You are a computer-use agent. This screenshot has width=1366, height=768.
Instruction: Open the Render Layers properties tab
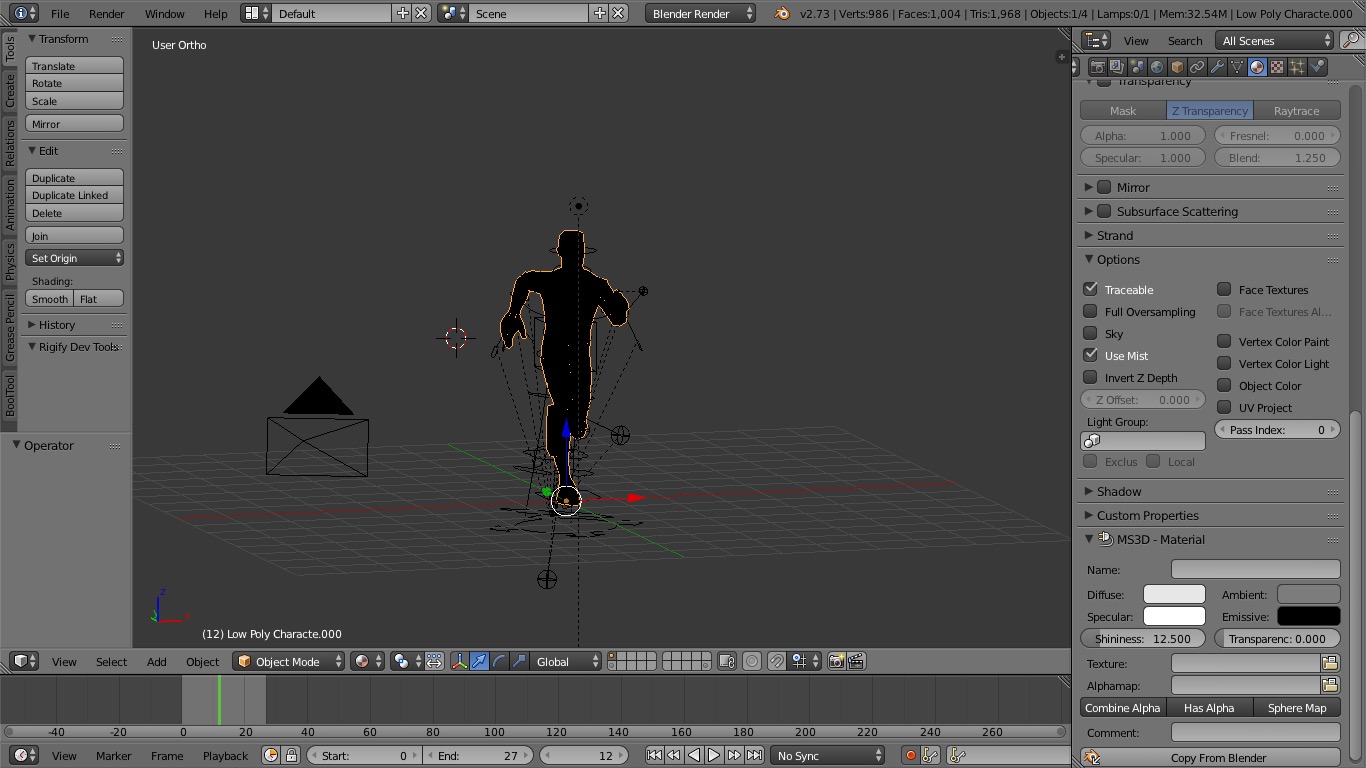(1117, 67)
